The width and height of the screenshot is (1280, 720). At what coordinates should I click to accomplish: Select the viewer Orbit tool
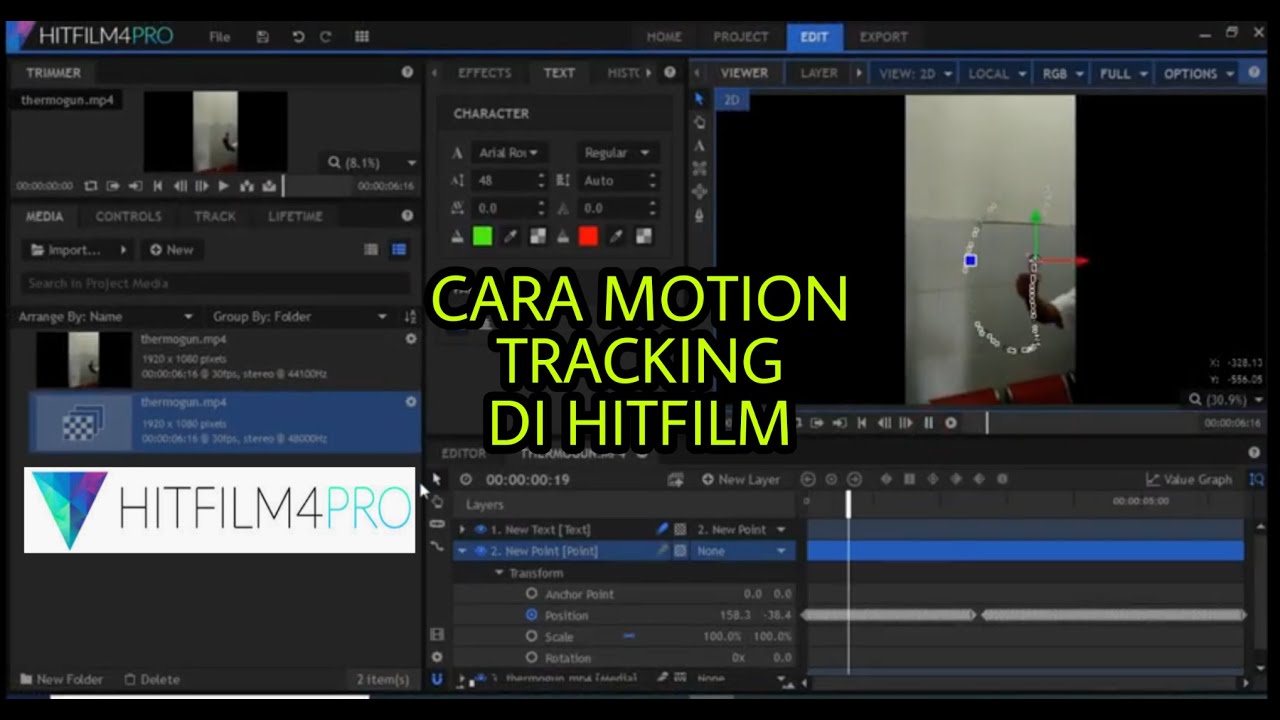[699, 169]
